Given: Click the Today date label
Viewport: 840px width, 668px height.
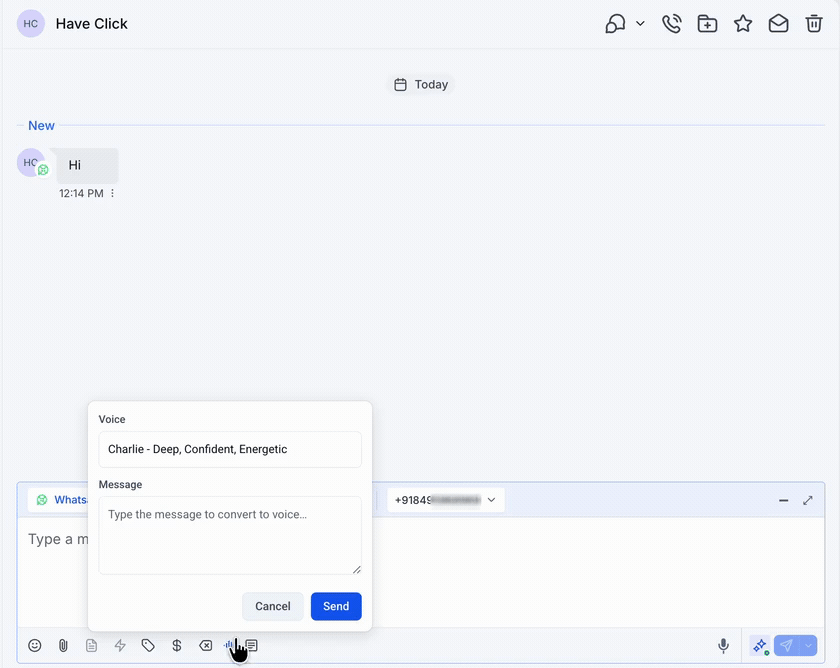Looking at the screenshot, I should [421, 85].
